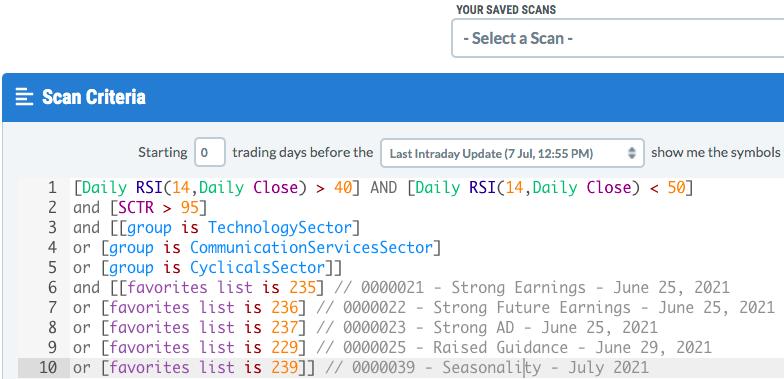Click the Scan Criteria list icon
The height and width of the screenshot is (379, 784).
click(x=24, y=96)
